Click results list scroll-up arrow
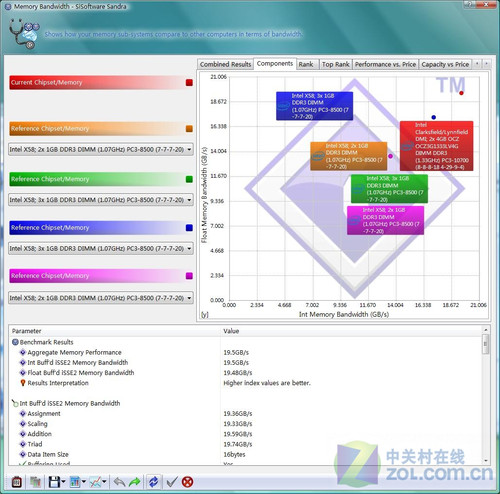 pos(486,330)
